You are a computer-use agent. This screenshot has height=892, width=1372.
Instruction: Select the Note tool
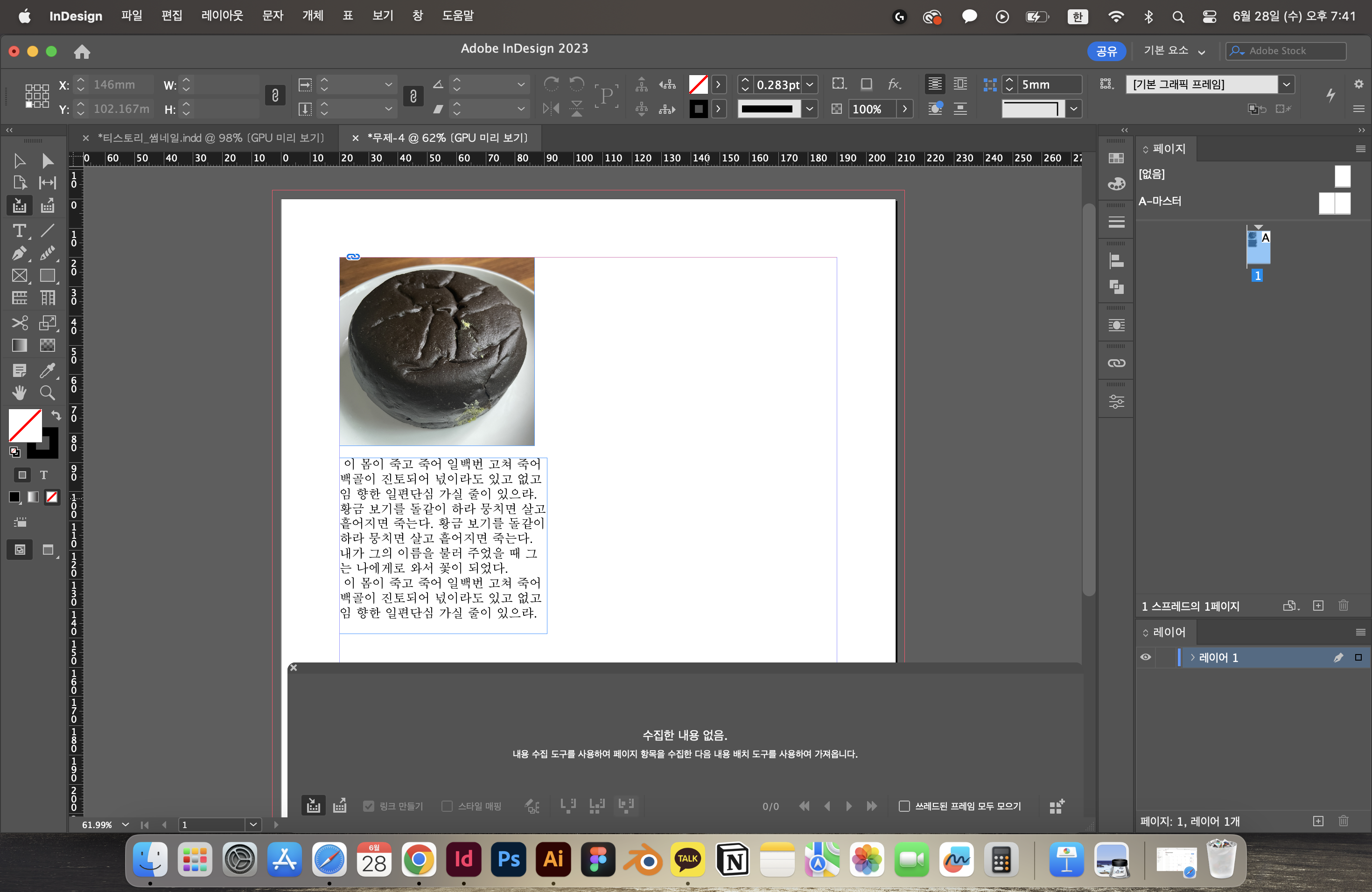tap(19, 370)
